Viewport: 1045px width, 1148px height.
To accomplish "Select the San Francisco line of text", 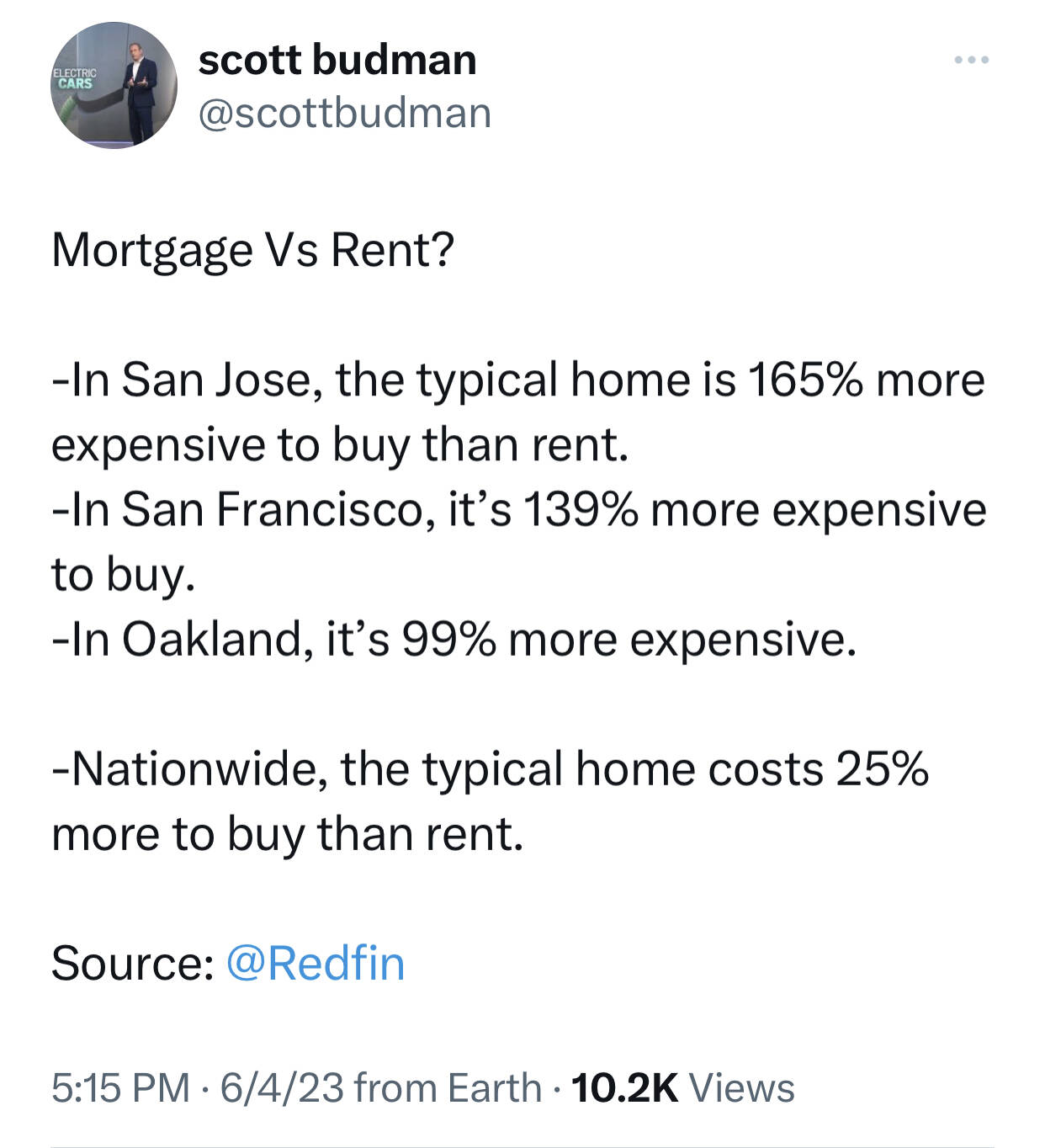I will tap(518, 542).
